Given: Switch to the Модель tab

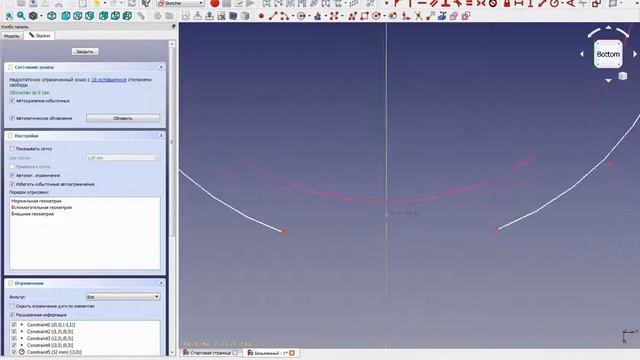Looking at the screenshot, I should coord(11,36).
